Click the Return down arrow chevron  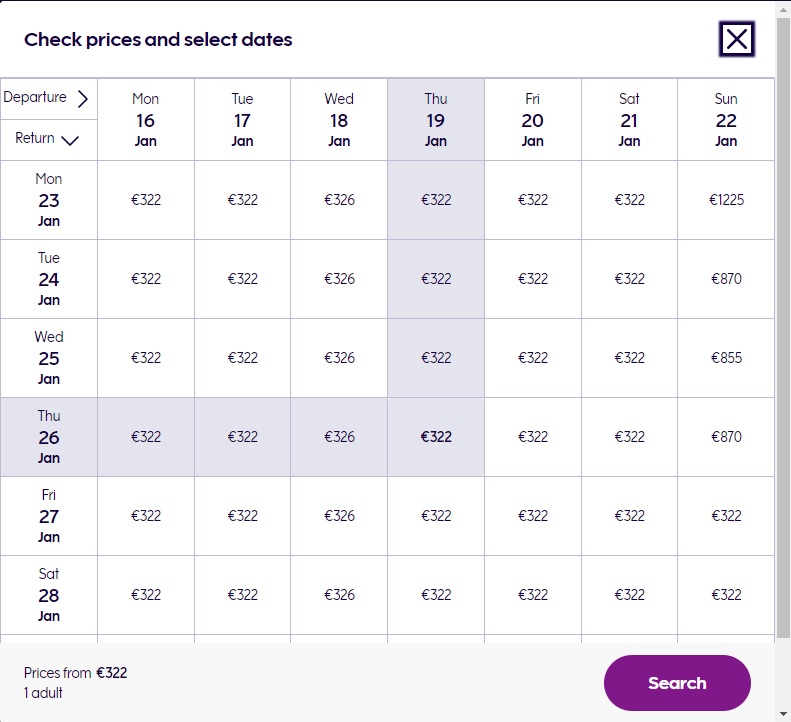pos(69,140)
